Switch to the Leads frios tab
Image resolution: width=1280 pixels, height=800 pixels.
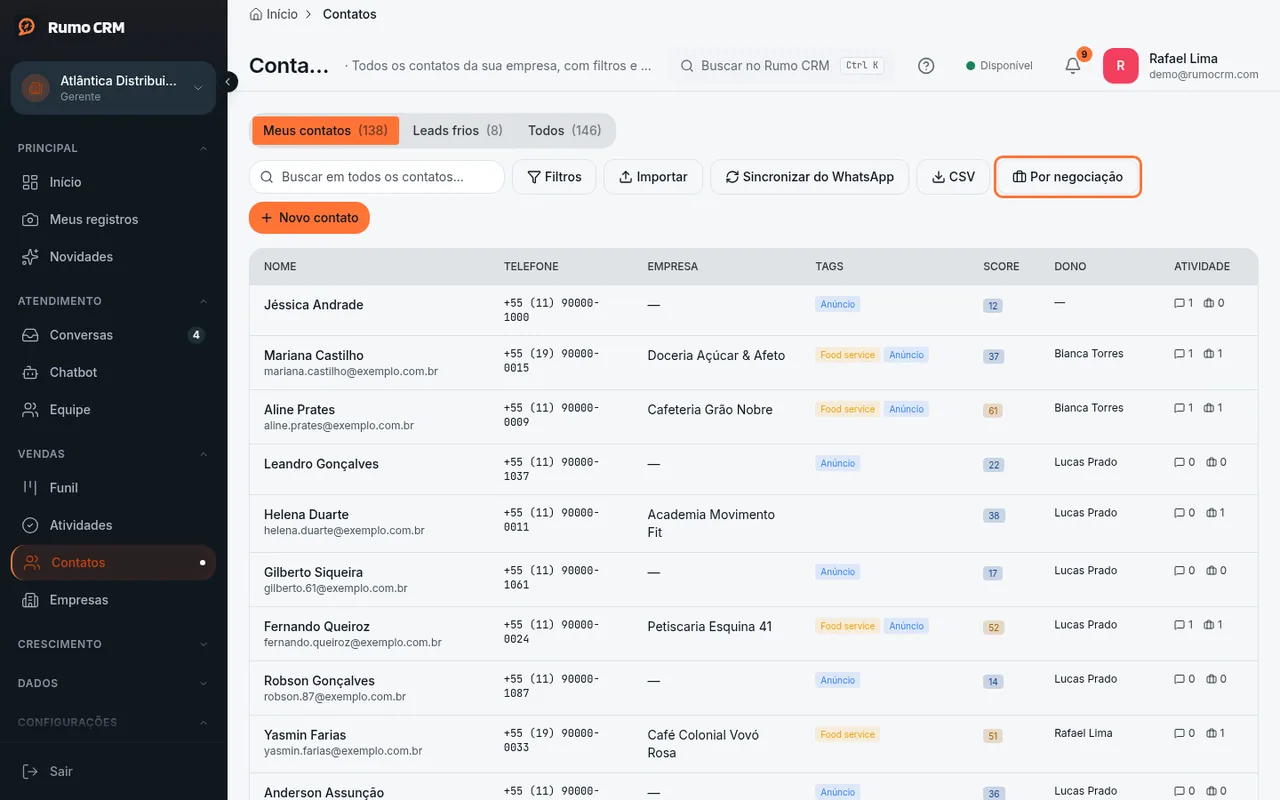[457, 130]
